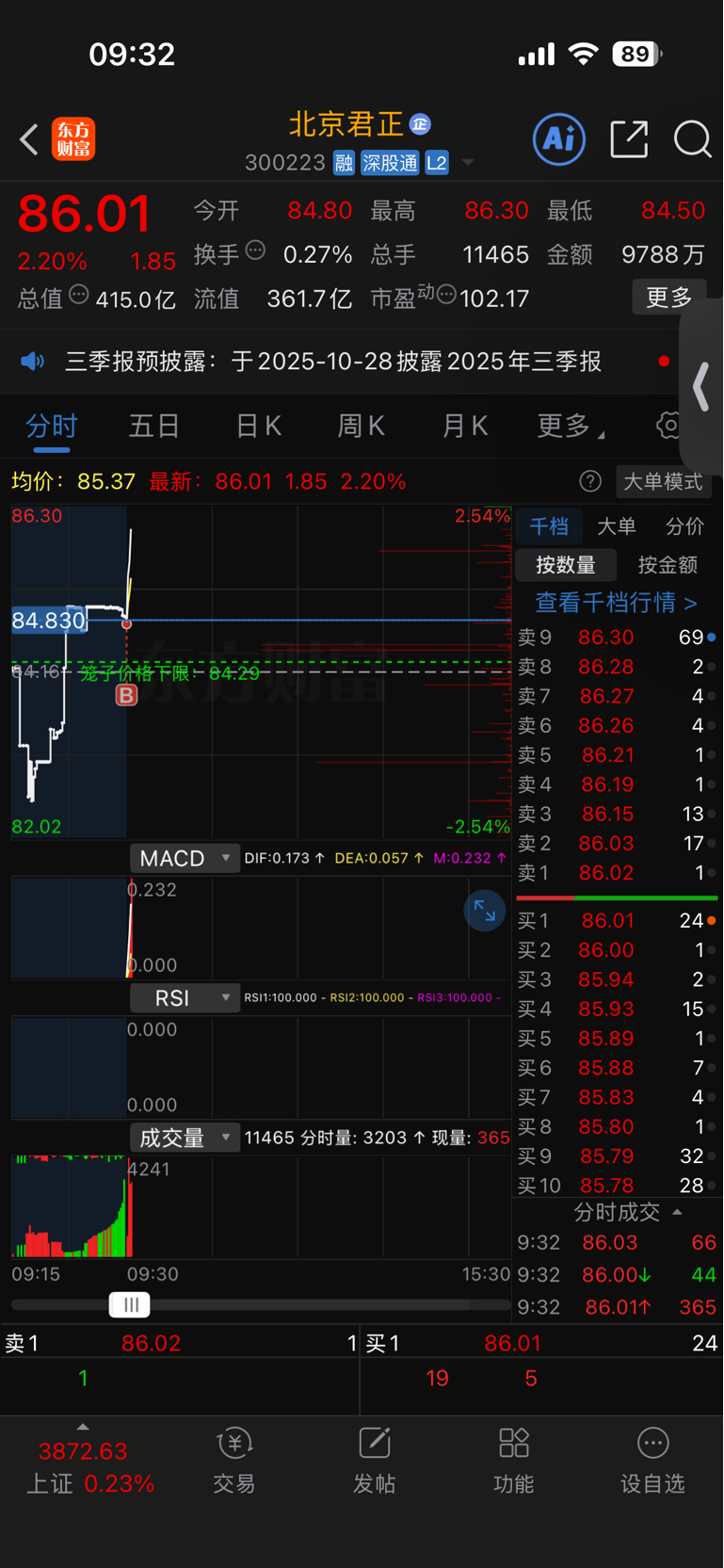This screenshot has width=724, height=1568.
Task: Switch to the 月K tab
Action: pos(464,427)
